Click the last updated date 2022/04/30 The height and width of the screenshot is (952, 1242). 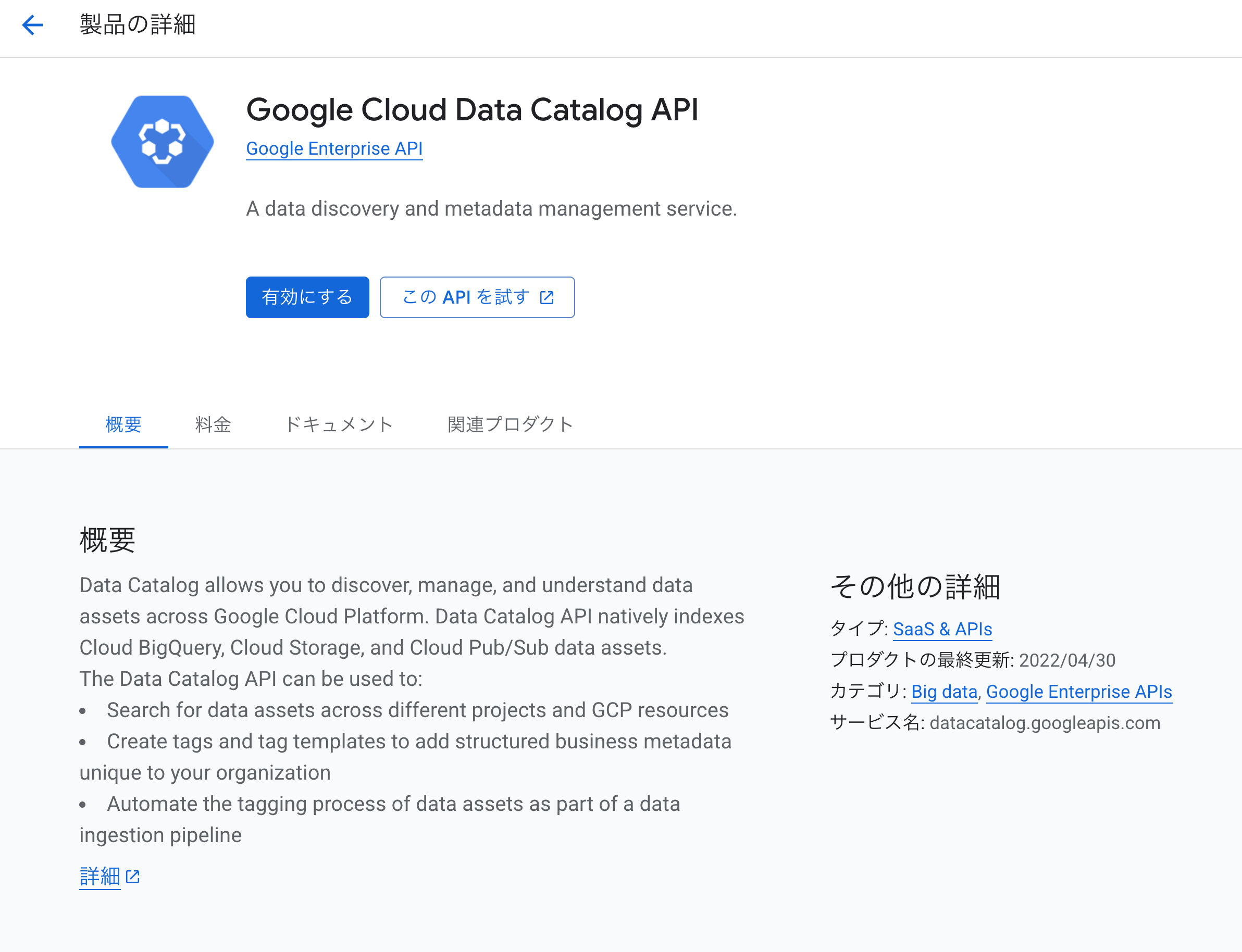click(1067, 660)
